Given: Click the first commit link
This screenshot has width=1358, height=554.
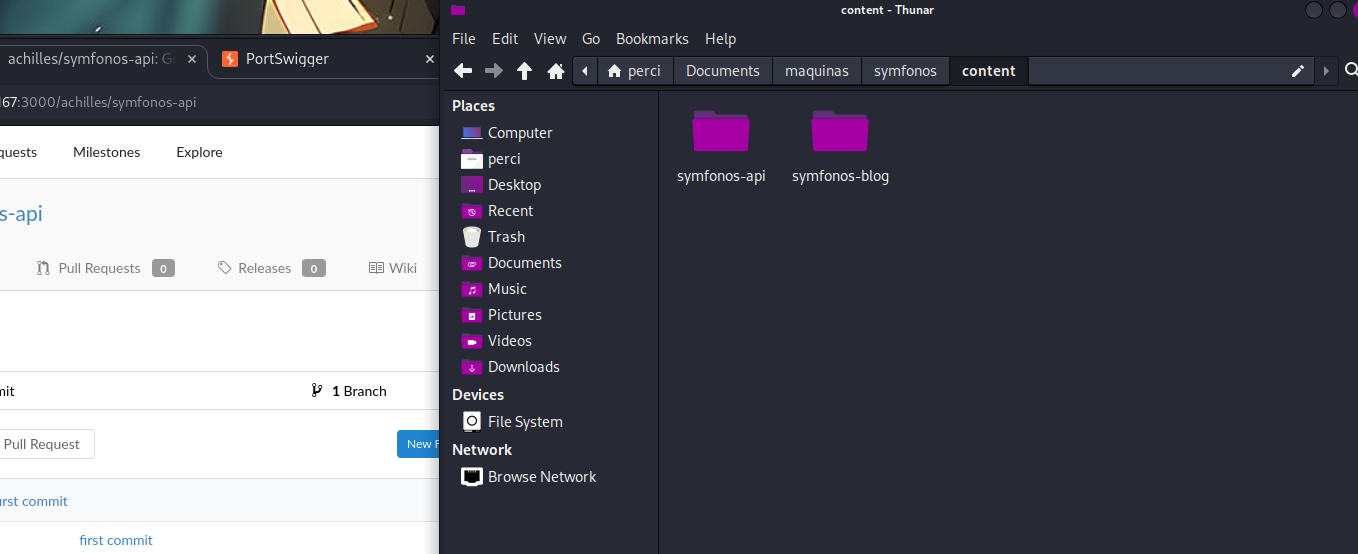Looking at the screenshot, I should (116, 540).
